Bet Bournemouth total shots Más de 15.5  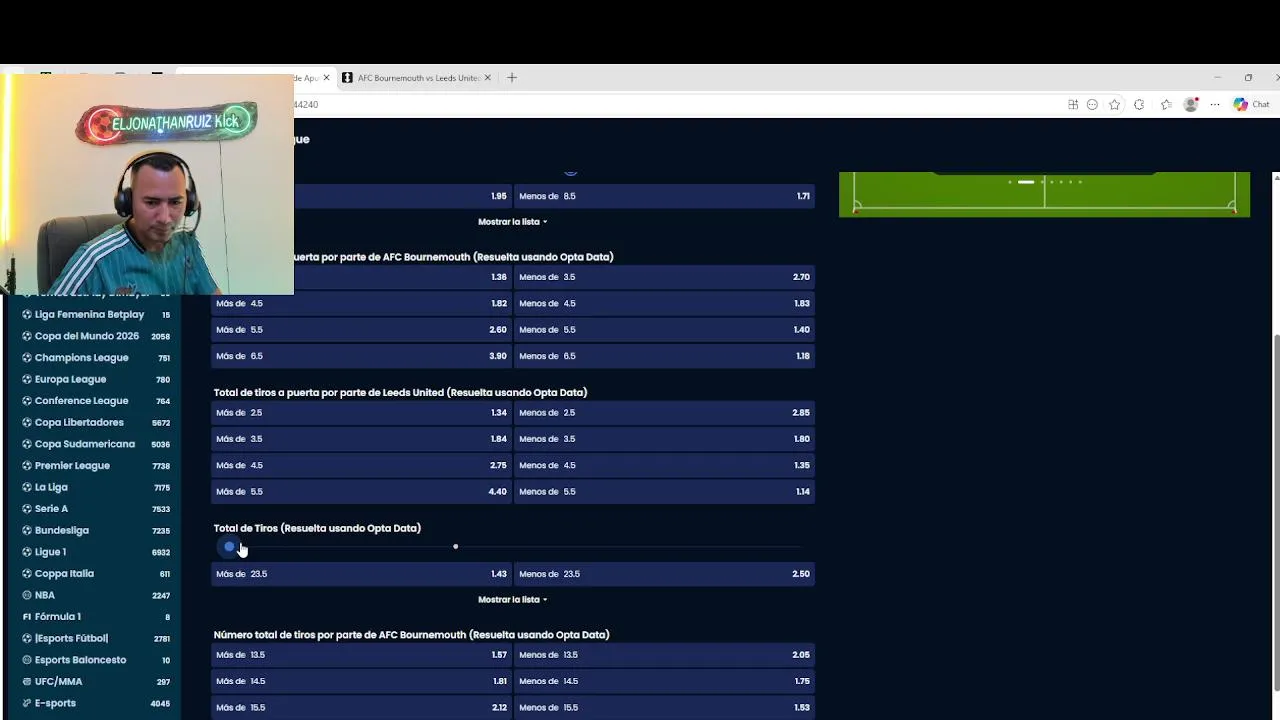click(361, 708)
